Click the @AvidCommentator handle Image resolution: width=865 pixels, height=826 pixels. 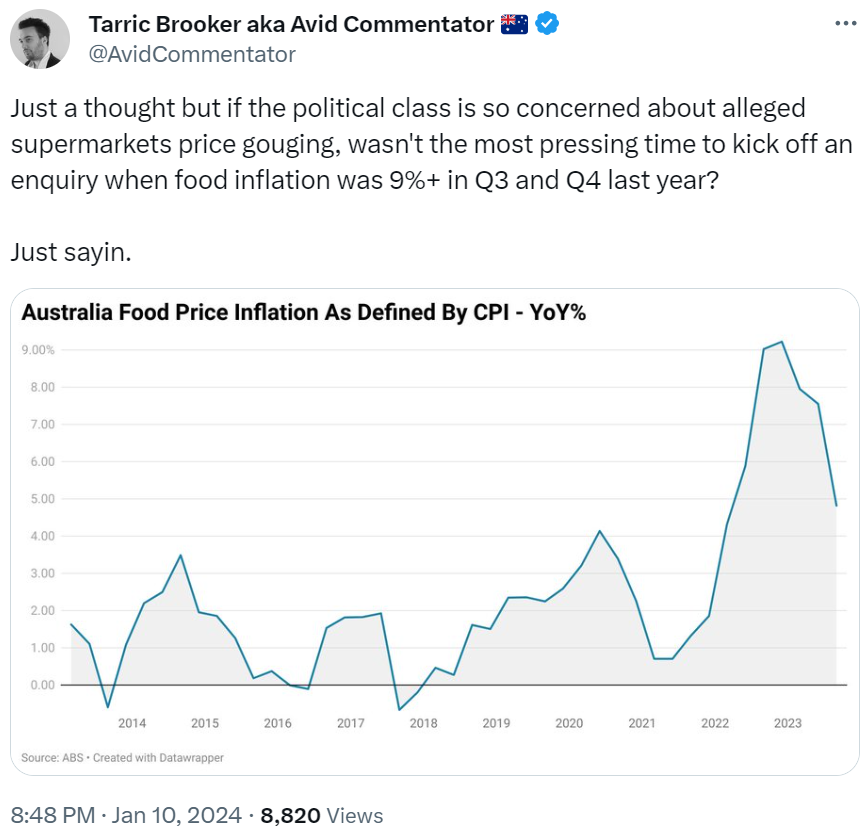(x=192, y=54)
